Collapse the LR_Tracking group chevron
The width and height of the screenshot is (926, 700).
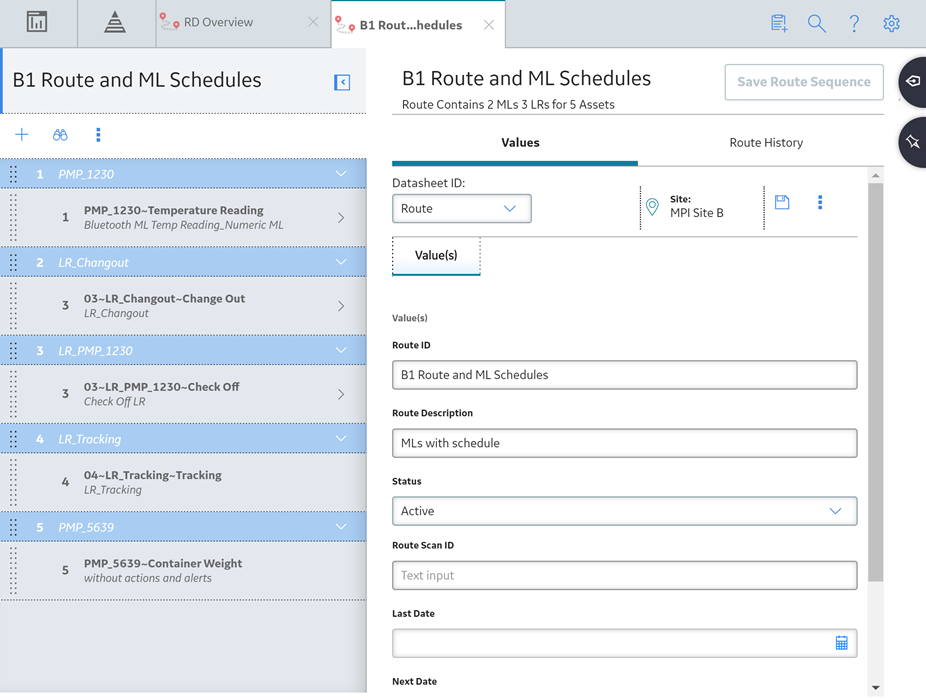click(x=341, y=438)
